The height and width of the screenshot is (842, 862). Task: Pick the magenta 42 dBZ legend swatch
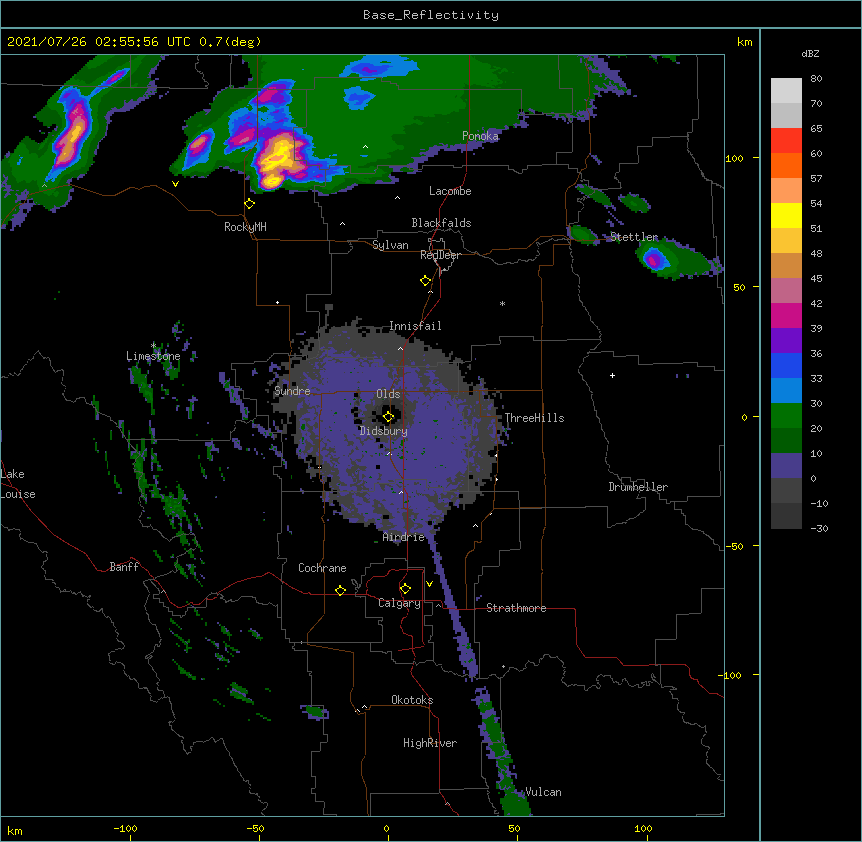coord(786,315)
